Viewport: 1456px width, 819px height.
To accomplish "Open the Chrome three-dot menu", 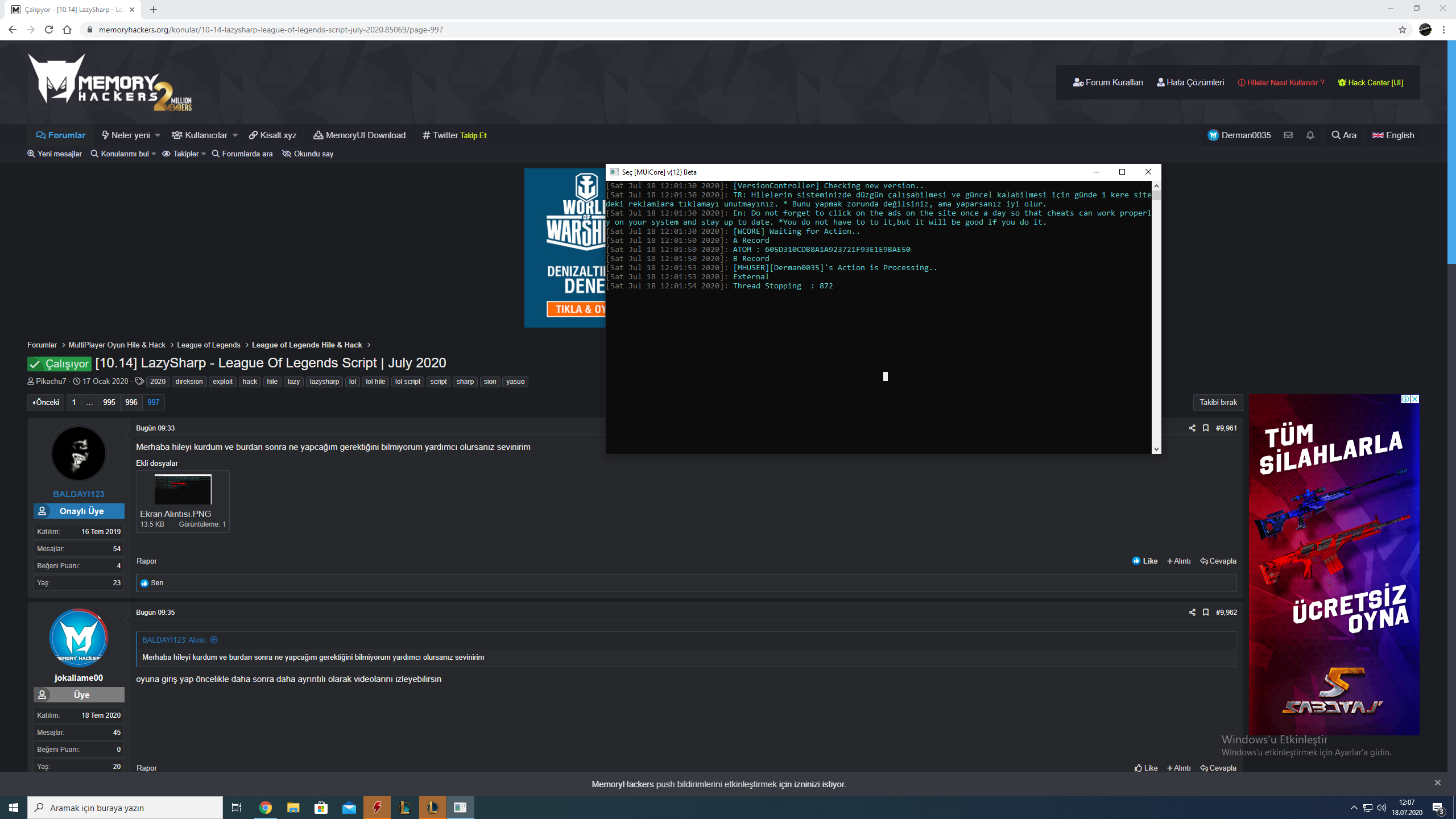I will (x=1444, y=30).
